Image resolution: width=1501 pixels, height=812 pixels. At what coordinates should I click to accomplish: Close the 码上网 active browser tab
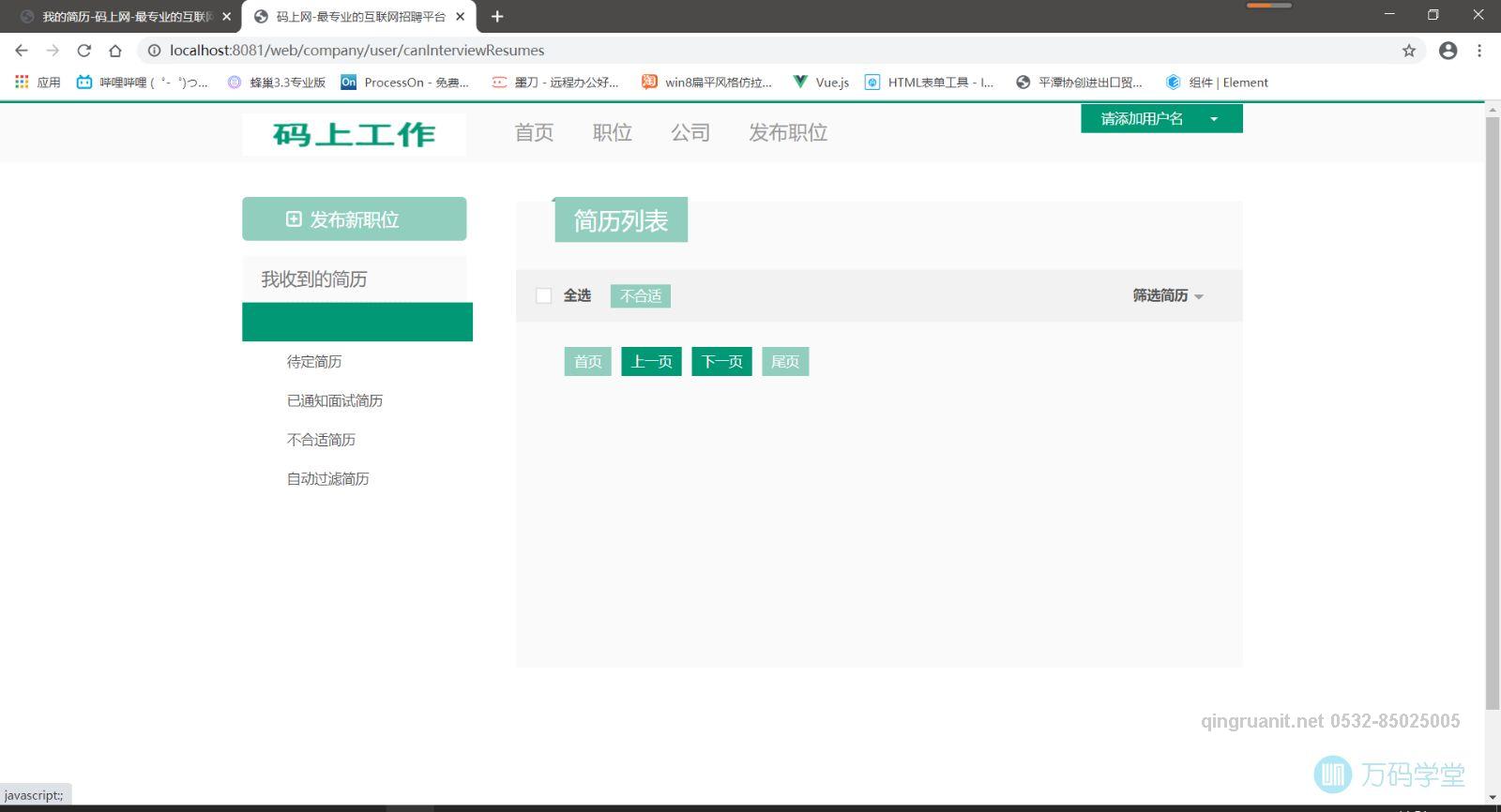click(460, 17)
